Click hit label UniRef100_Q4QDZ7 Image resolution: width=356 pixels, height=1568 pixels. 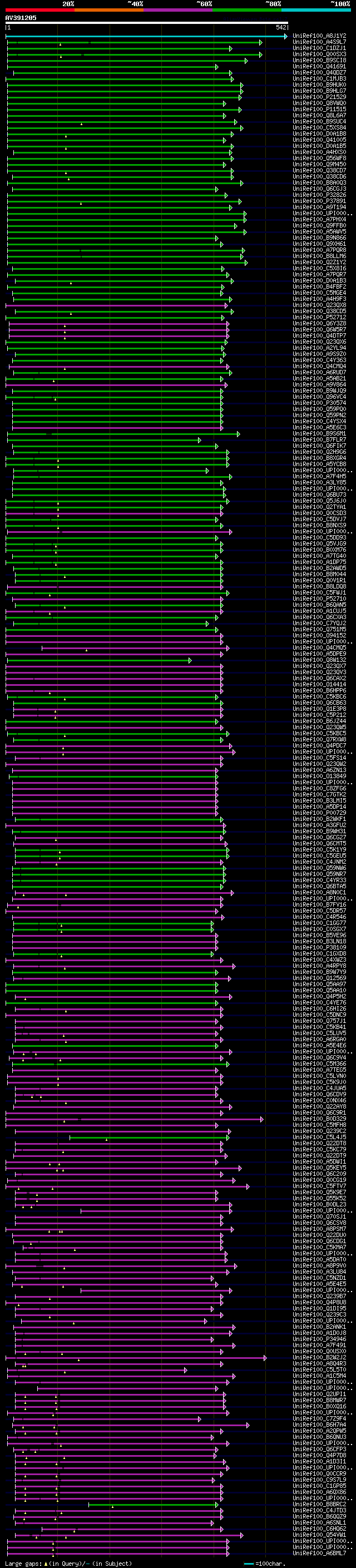coord(319,72)
